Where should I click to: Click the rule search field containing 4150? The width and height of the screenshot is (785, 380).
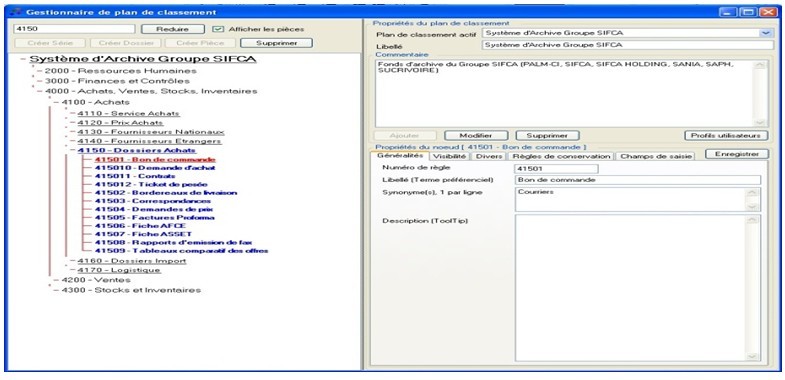[x=74, y=29]
